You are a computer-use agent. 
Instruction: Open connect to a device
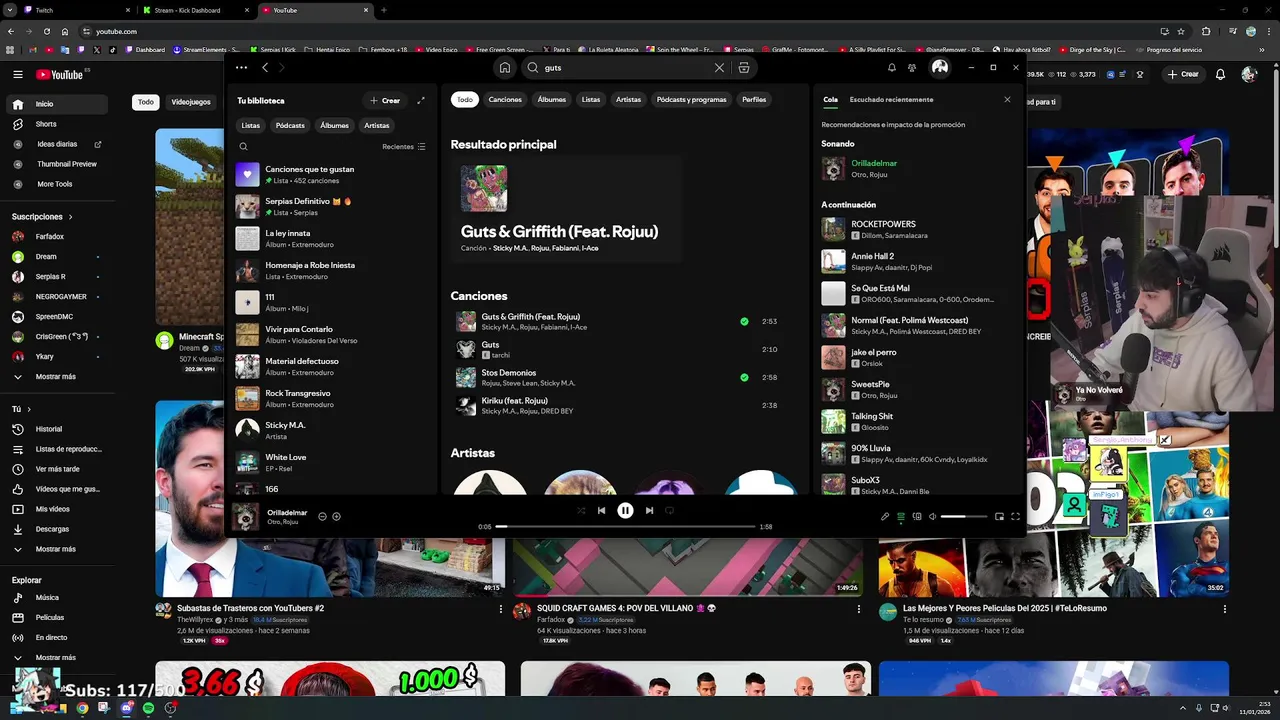(917, 517)
